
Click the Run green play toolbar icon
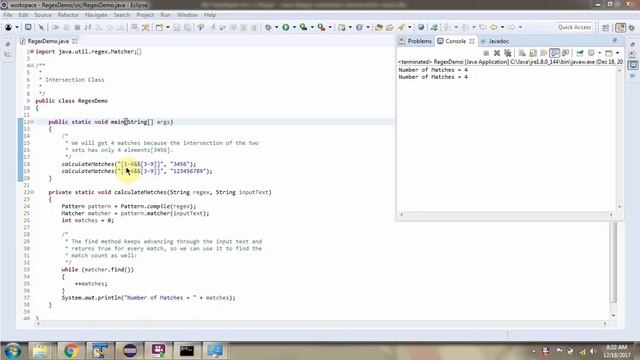pos(286,27)
